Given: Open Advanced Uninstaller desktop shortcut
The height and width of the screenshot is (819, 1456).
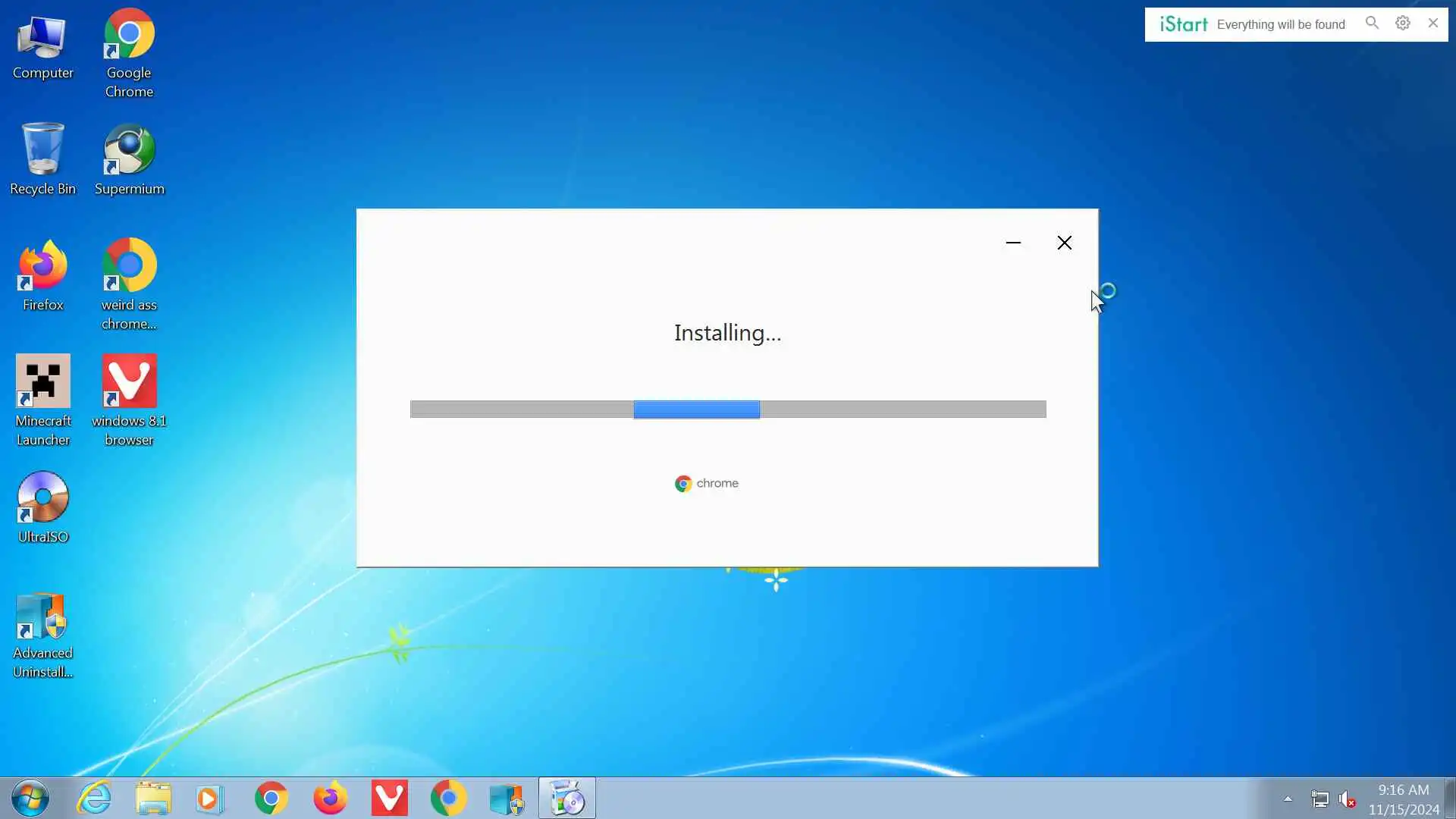Looking at the screenshot, I should pyautogui.click(x=42, y=634).
